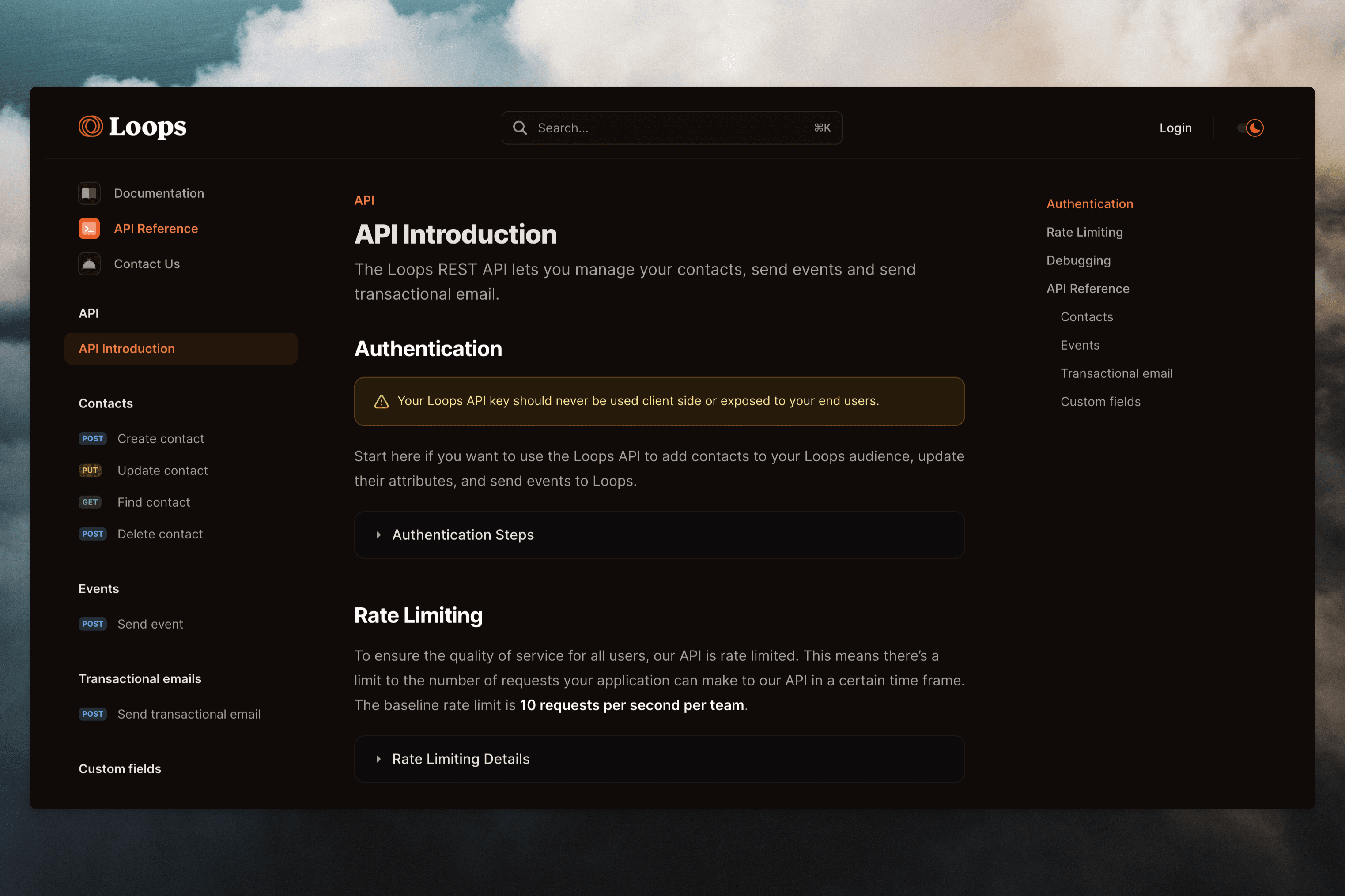Screen dimensions: 1345x896
Task: Toggle the dark mode switch
Action: (x=1250, y=128)
